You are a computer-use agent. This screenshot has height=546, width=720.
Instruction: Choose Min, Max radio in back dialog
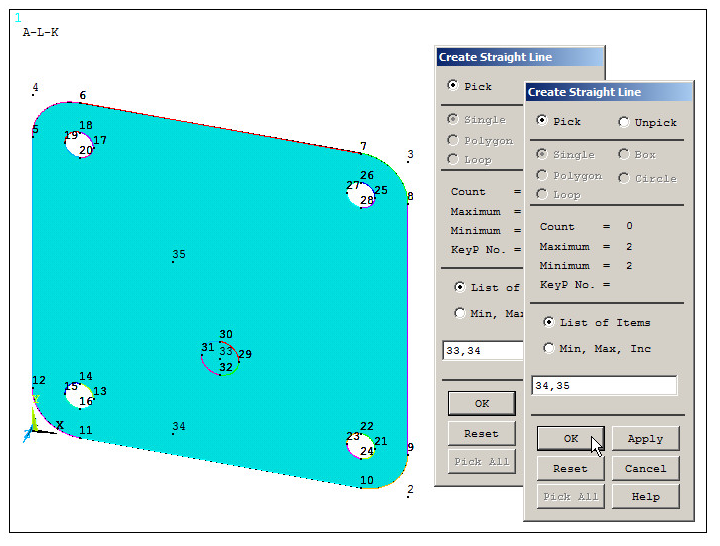tap(460, 313)
